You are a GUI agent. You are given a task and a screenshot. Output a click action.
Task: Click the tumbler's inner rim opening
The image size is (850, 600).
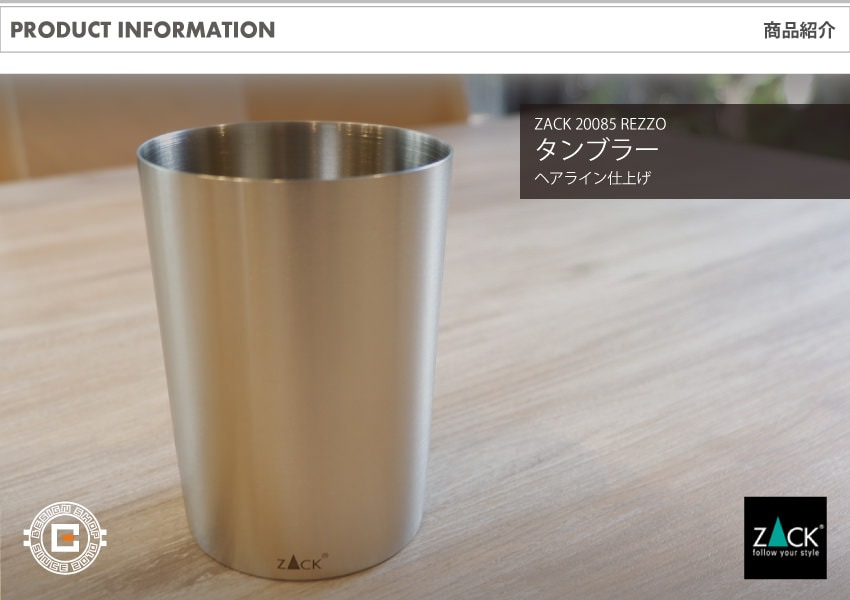tap(294, 151)
